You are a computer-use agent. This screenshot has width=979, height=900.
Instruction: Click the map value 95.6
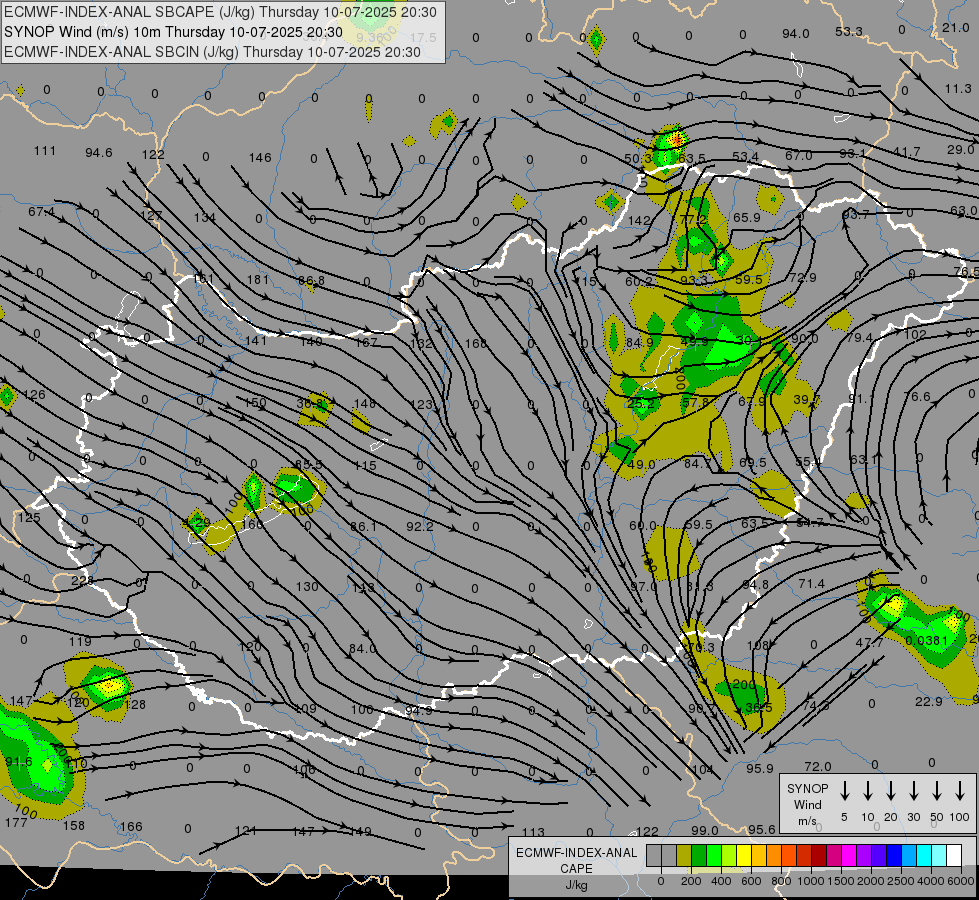coord(762,829)
